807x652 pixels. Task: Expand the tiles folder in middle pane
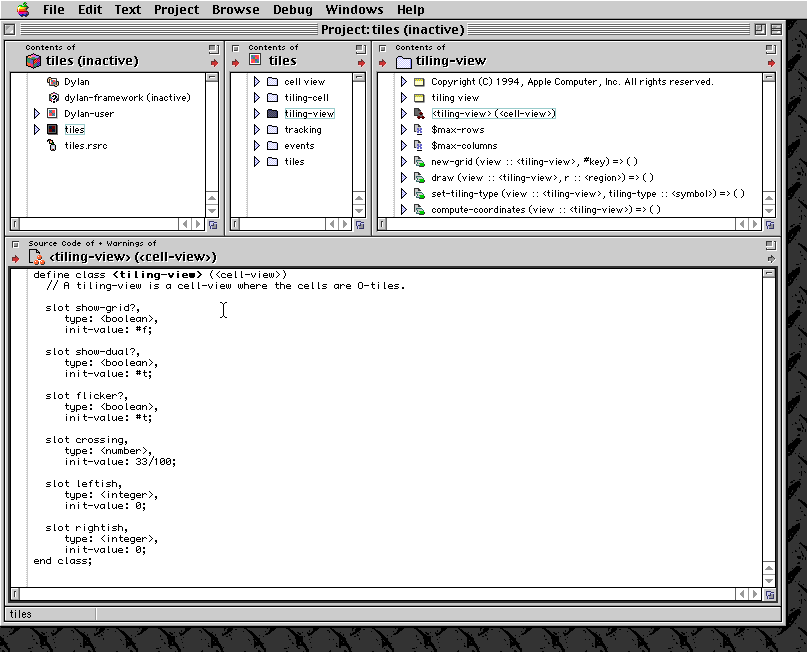pyautogui.click(x=257, y=161)
